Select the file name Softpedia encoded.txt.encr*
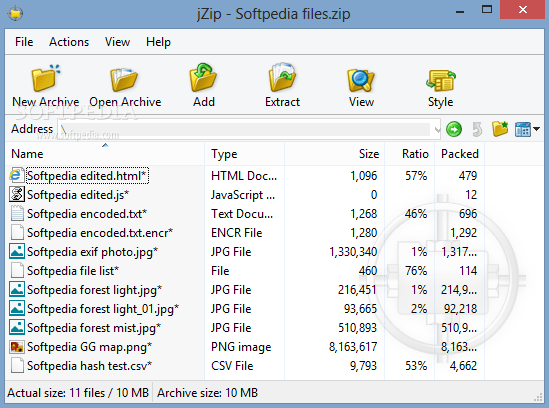Image resolution: width=549 pixels, height=408 pixels. 100,233
